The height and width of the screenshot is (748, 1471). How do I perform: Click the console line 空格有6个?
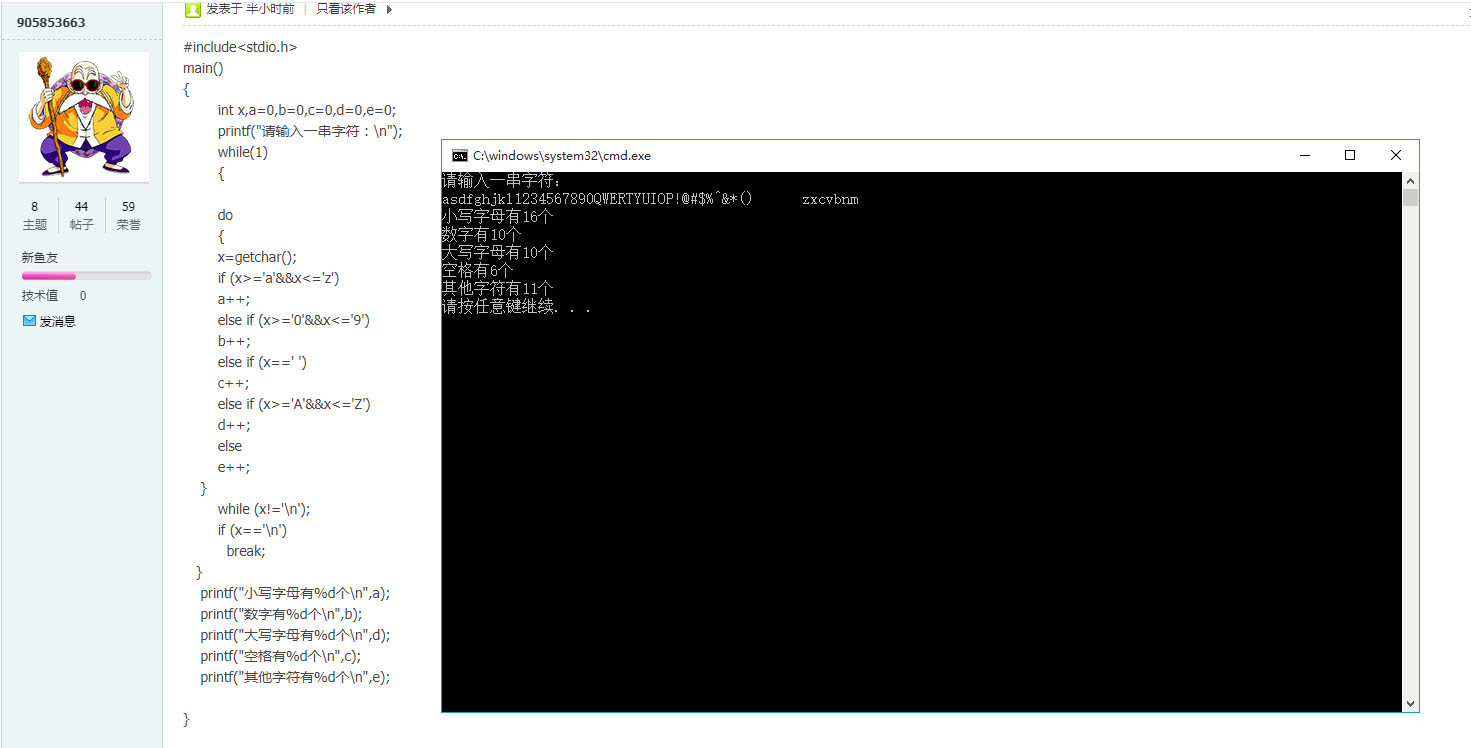(x=477, y=271)
